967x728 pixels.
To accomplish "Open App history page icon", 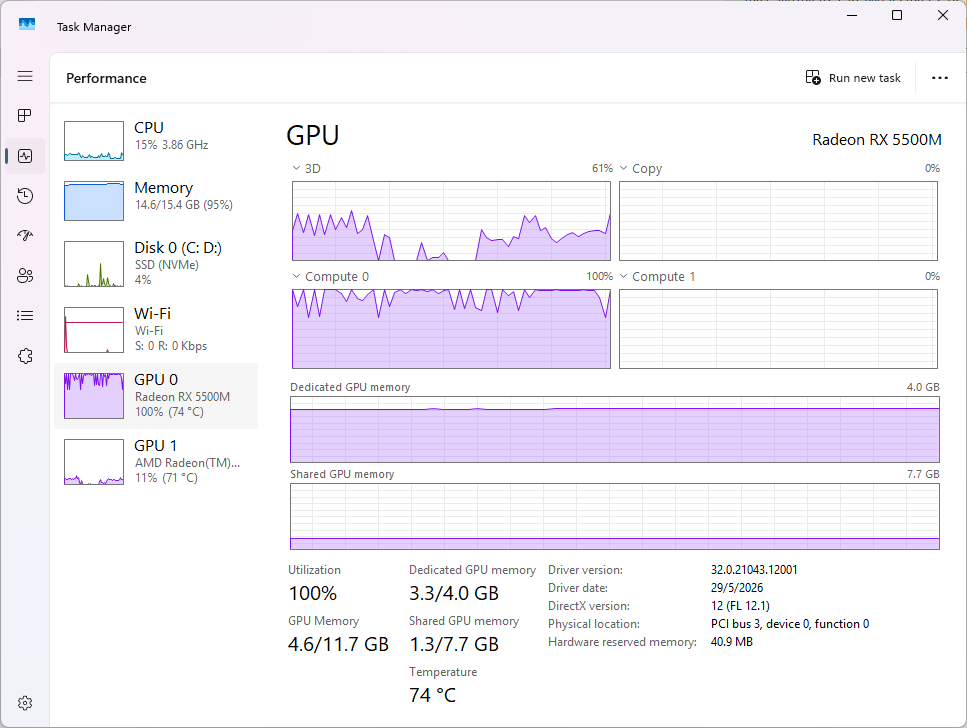I will pyautogui.click(x=25, y=196).
